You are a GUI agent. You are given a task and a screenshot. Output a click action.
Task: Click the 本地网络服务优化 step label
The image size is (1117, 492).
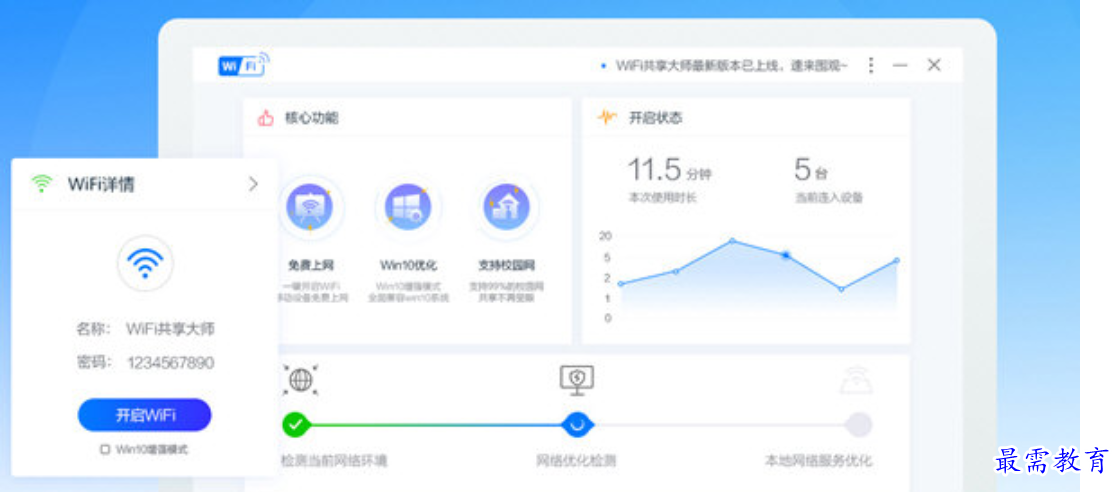tap(819, 461)
